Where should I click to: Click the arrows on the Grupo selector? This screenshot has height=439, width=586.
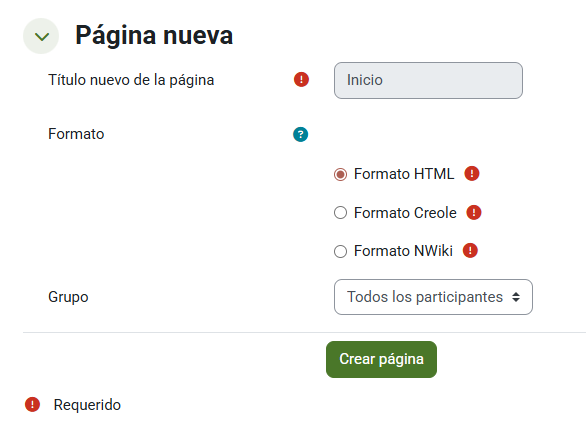coord(516,297)
